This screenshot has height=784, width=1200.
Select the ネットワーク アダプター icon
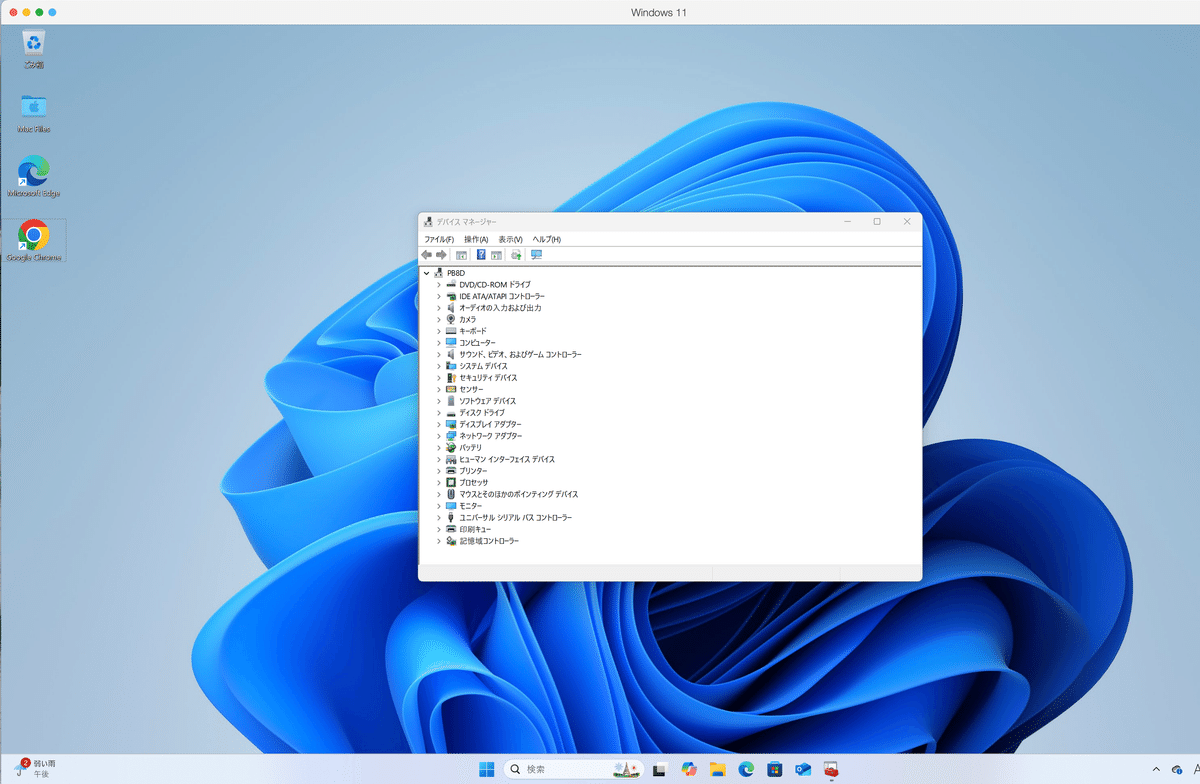451,436
